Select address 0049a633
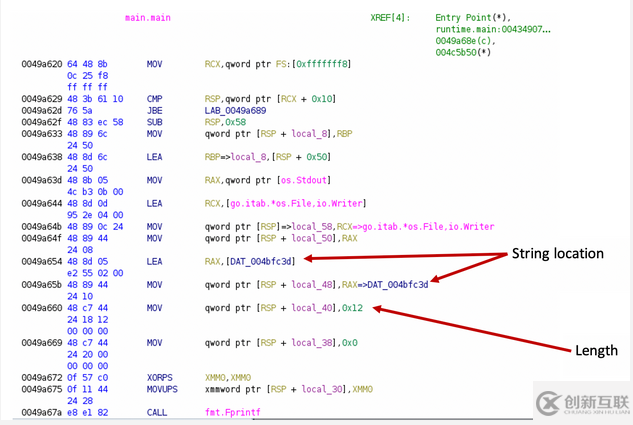Screen dimensions: 633x425 tap(42, 134)
